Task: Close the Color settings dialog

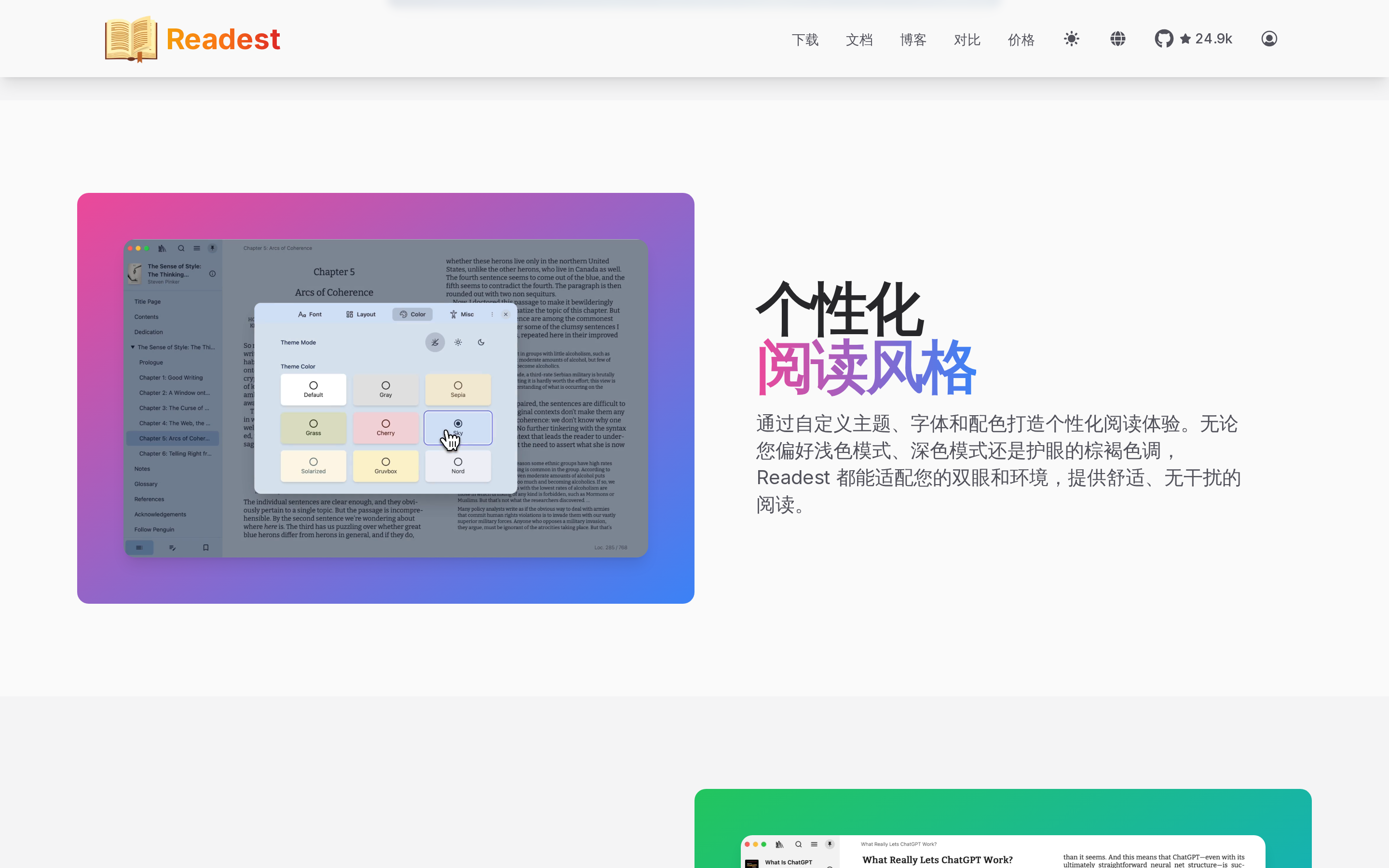Action: click(505, 314)
